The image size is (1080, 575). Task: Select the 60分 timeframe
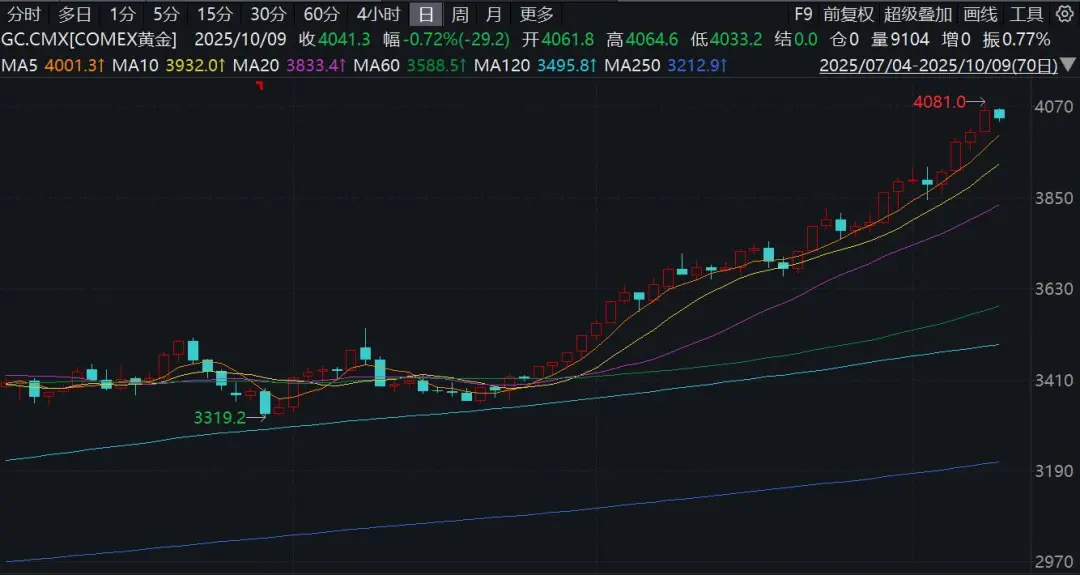click(x=320, y=14)
